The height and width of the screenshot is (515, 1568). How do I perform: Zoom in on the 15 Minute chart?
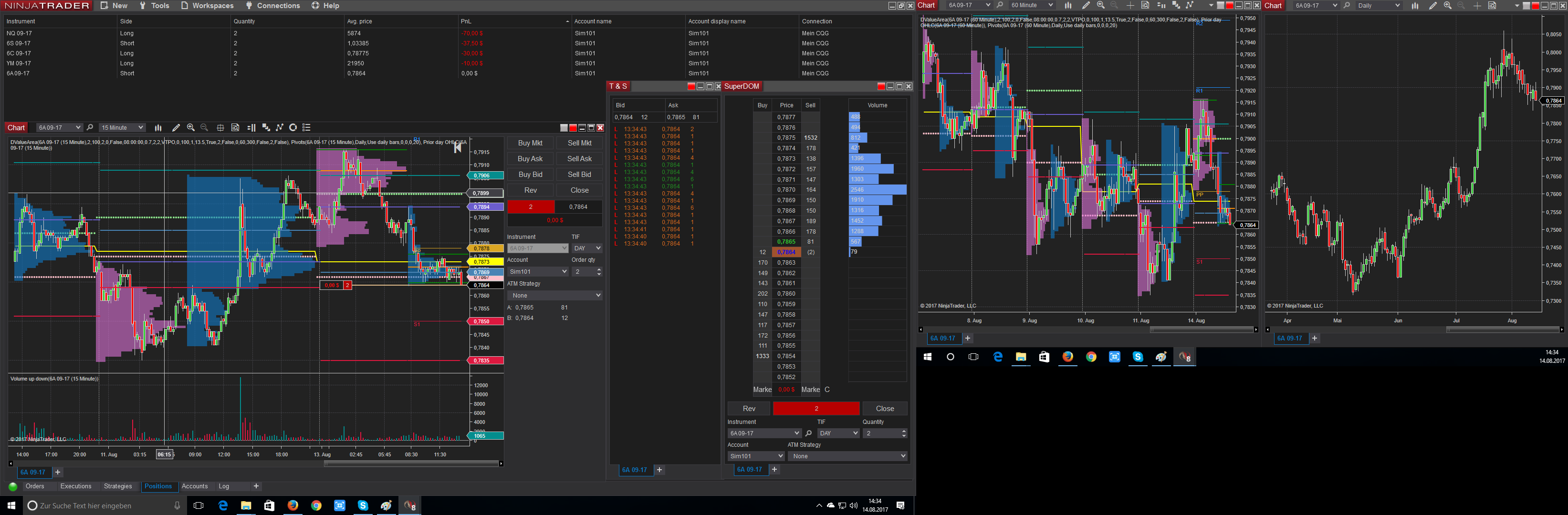coord(190,128)
